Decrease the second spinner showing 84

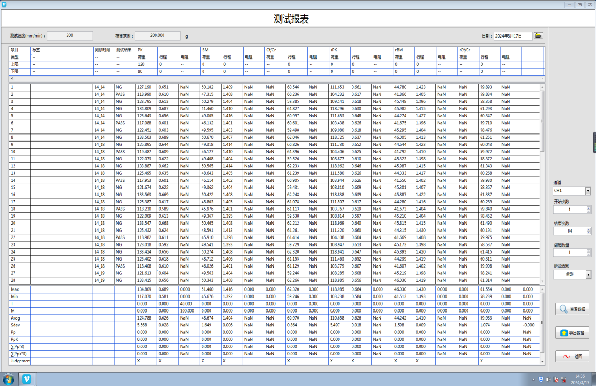[589, 233]
